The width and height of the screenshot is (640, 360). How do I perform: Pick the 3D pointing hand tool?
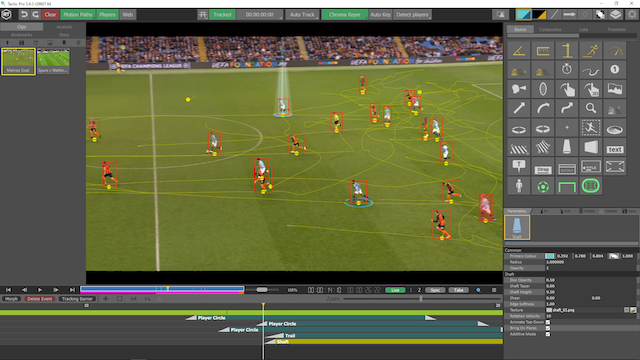pos(591,89)
